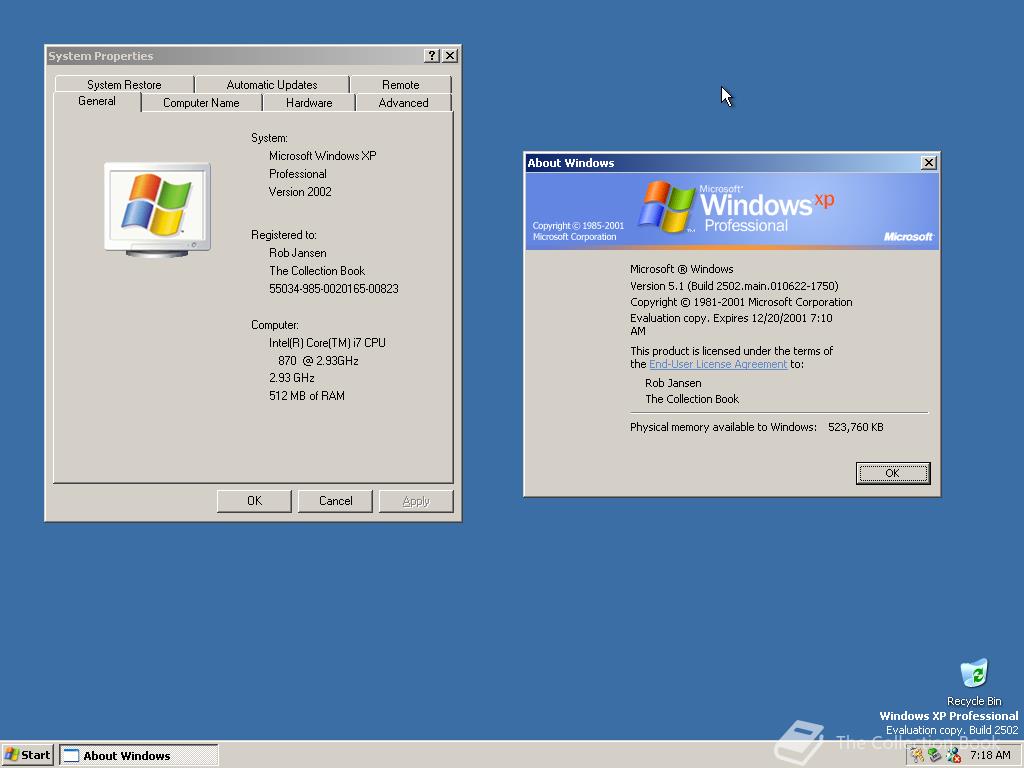Close the System Properties window
1024x768 pixels.
pos(450,56)
